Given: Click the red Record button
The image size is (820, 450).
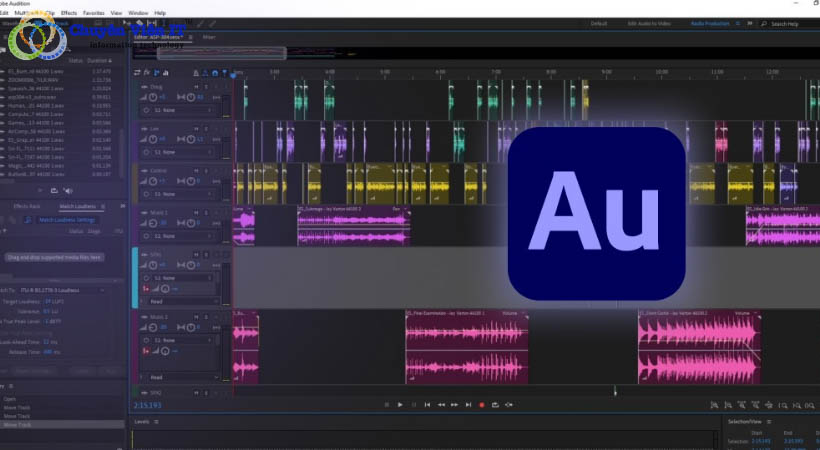Looking at the screenshot, I should [x=482, y=404].
